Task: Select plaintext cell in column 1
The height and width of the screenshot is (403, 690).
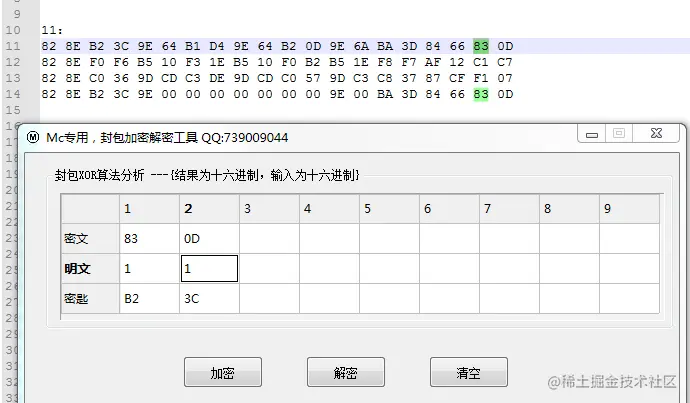Action: 149,268
